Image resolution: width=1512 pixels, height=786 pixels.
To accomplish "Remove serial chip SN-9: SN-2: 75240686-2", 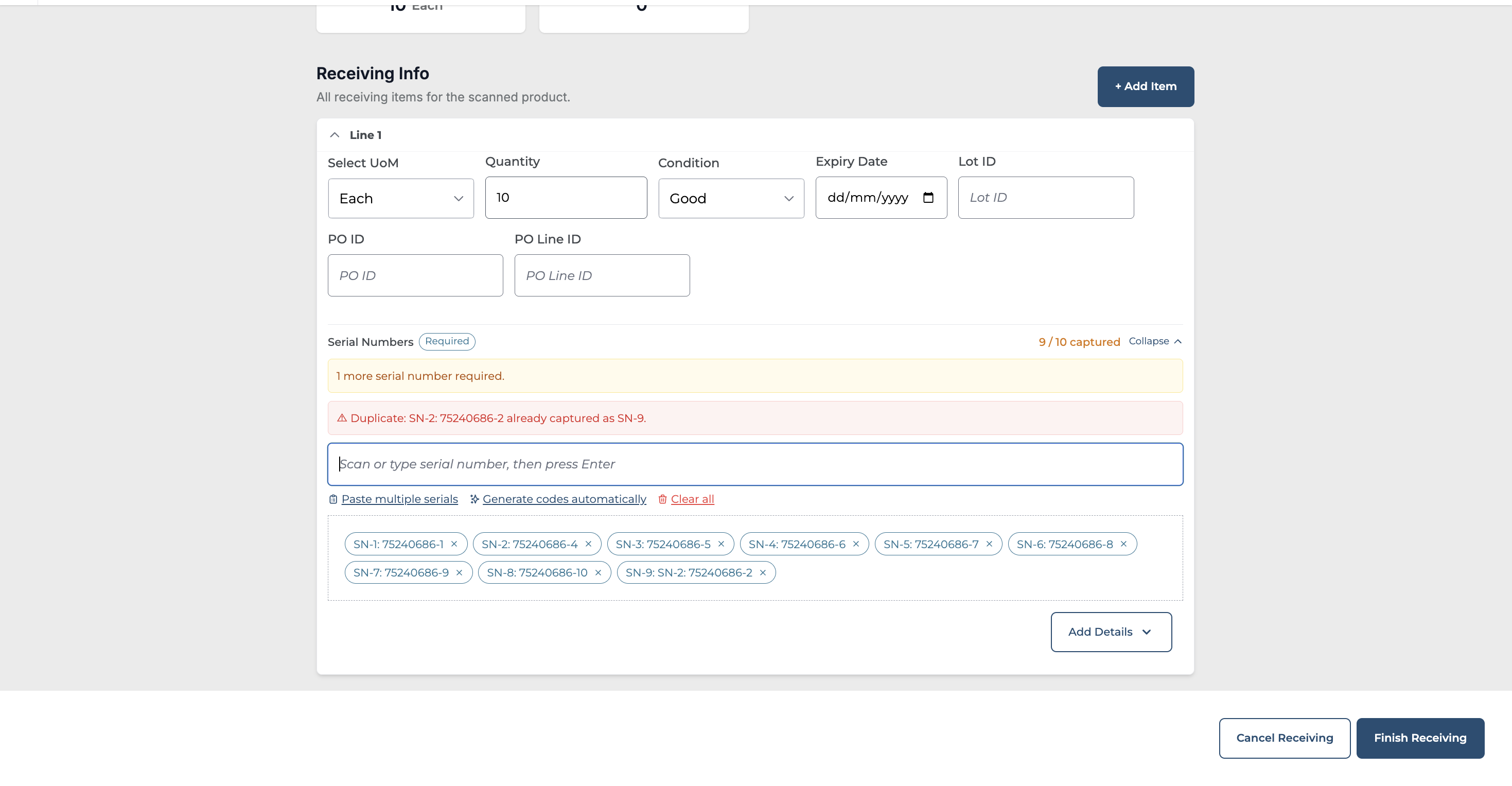I will click(x=763, y=572).
